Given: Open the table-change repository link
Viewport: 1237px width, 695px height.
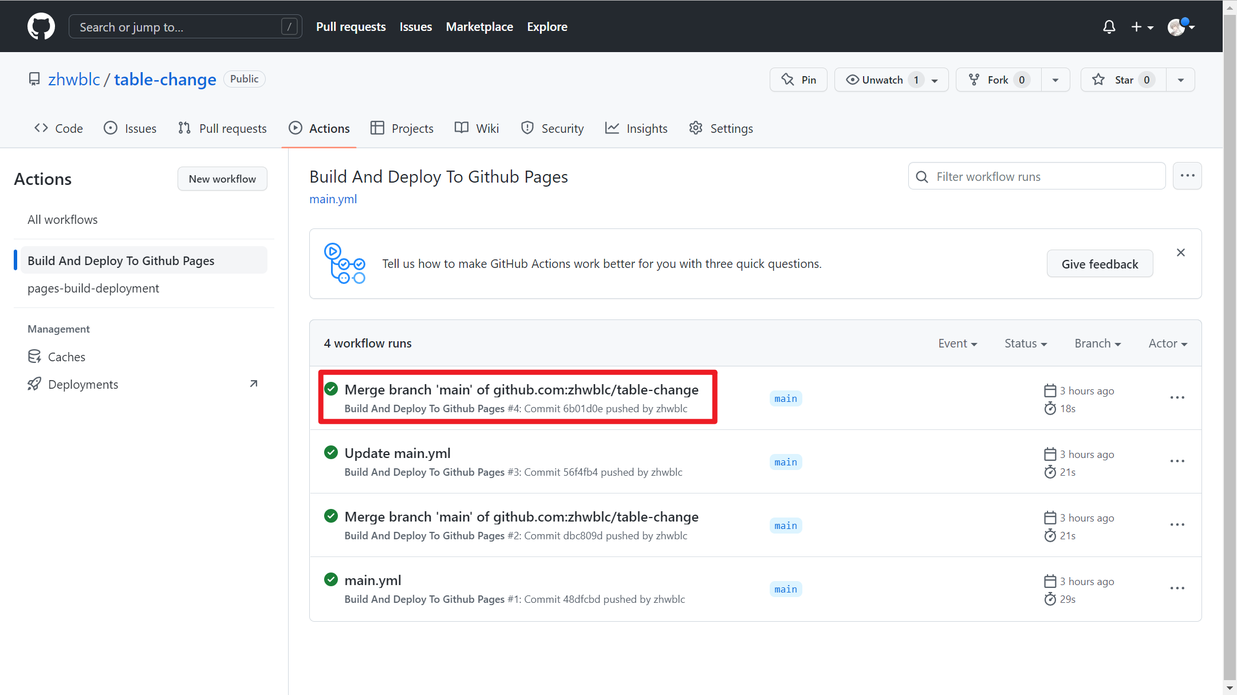Looking at the screenshot, I should tap(165, 79).
